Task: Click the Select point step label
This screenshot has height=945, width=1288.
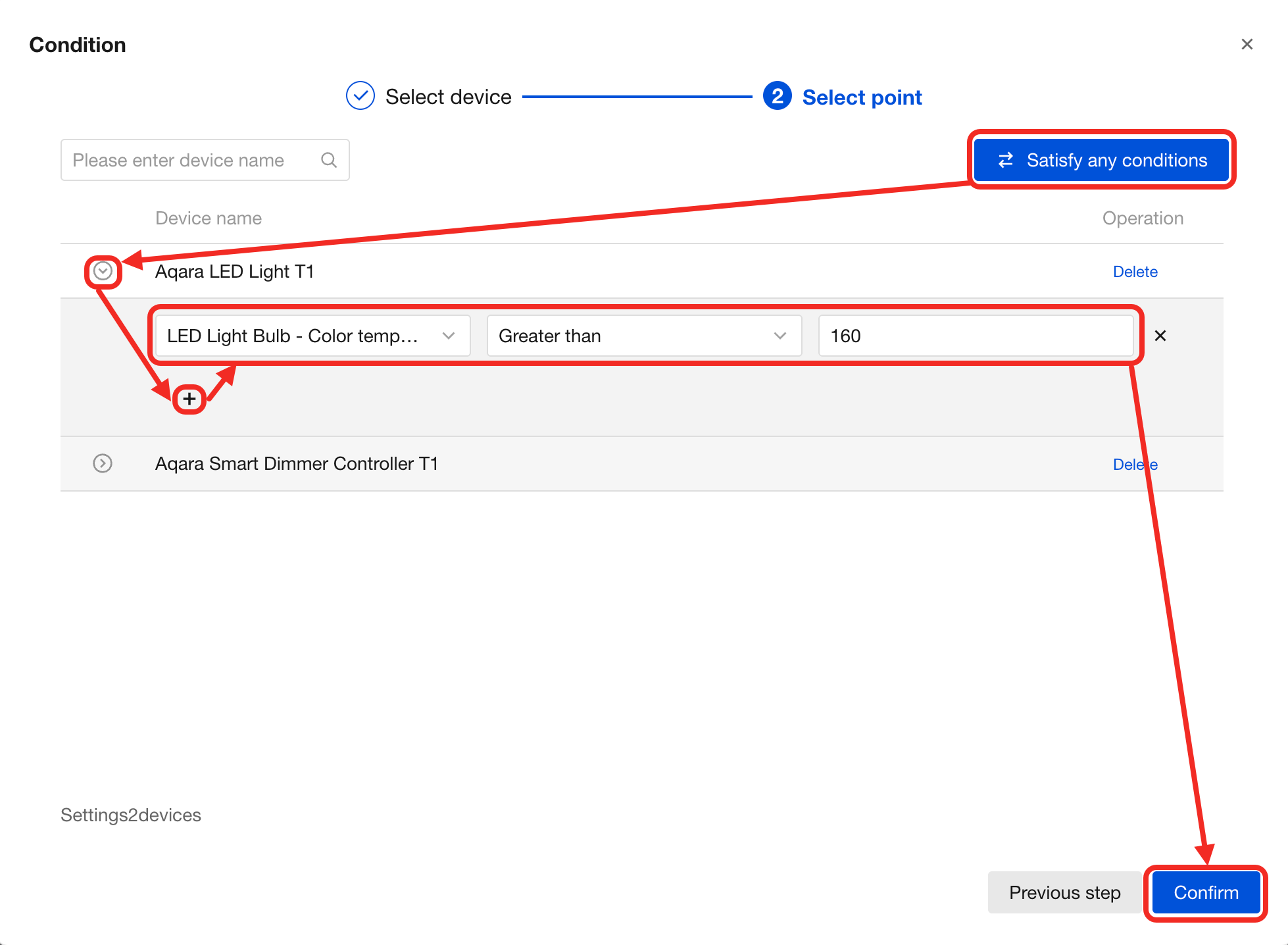Action: point(862,97)
